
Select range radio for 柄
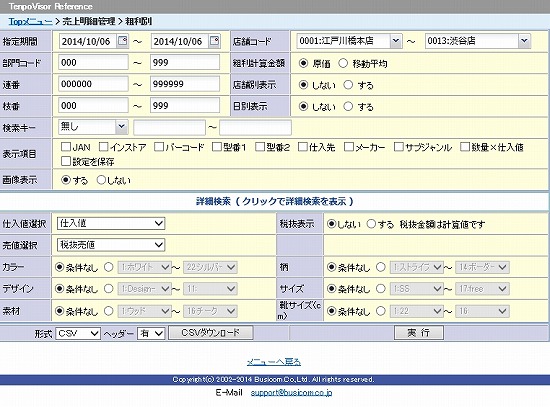coord(381,267)
